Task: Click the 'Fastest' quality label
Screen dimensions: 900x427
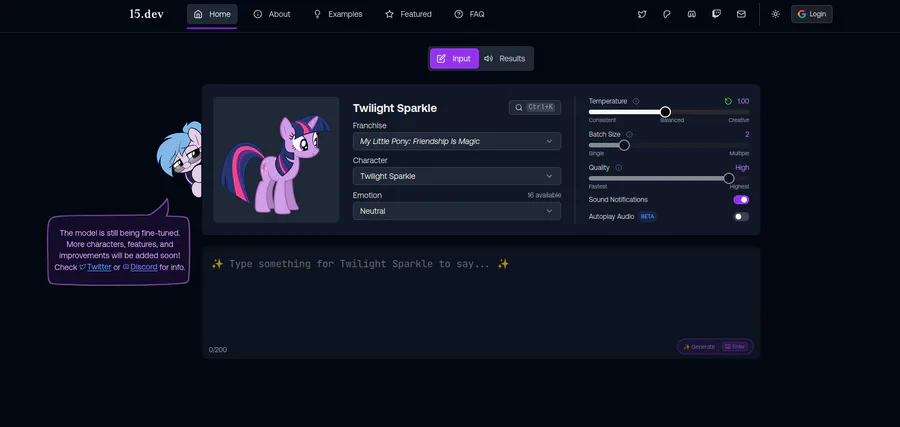Action: click(x=598, y=187)
